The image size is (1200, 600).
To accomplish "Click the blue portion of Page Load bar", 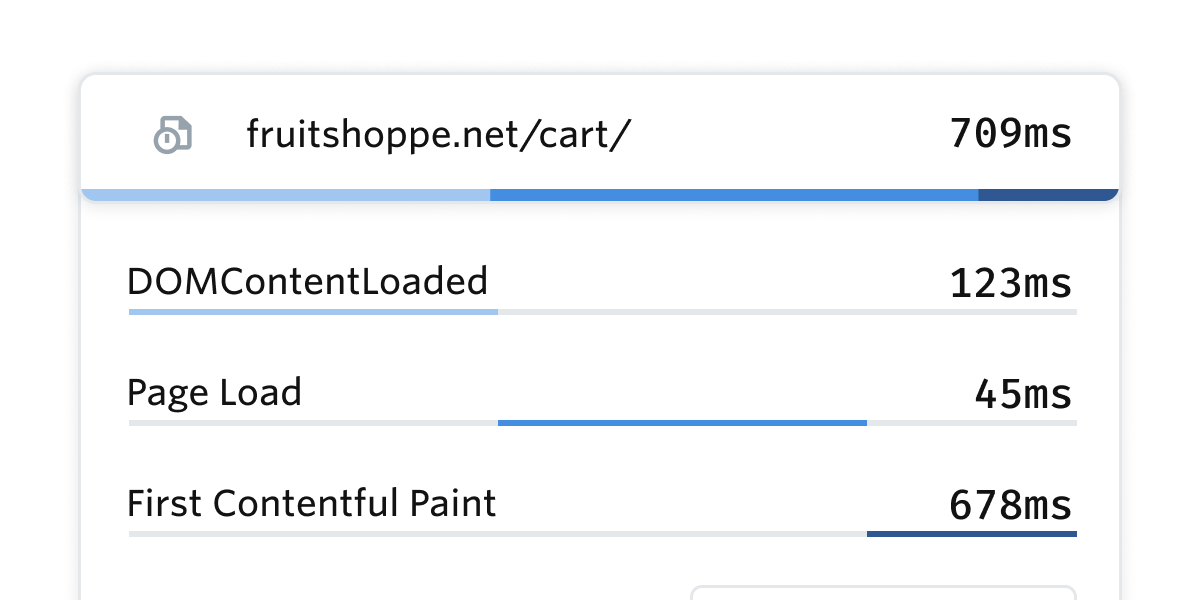I will click(682, 423).
